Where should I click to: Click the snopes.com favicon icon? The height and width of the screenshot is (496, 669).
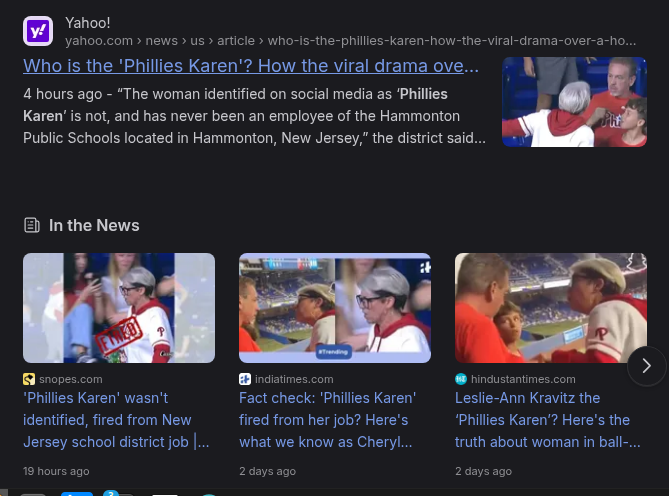(29, 379)
